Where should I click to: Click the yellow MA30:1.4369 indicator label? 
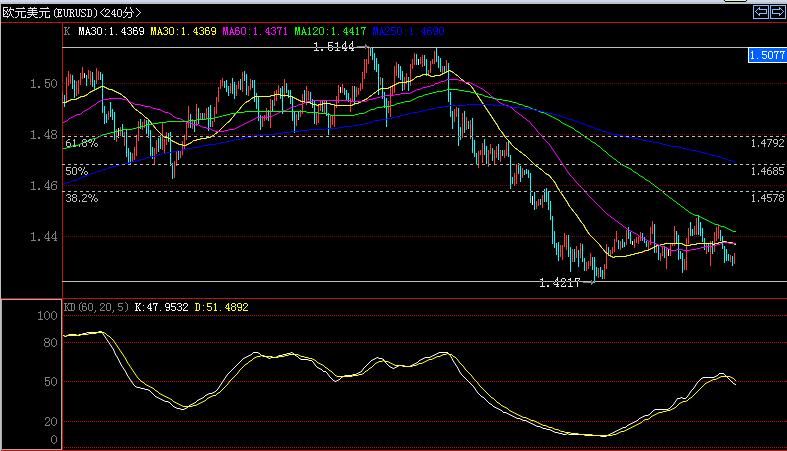pyautogui.click(x=183, y=31)
